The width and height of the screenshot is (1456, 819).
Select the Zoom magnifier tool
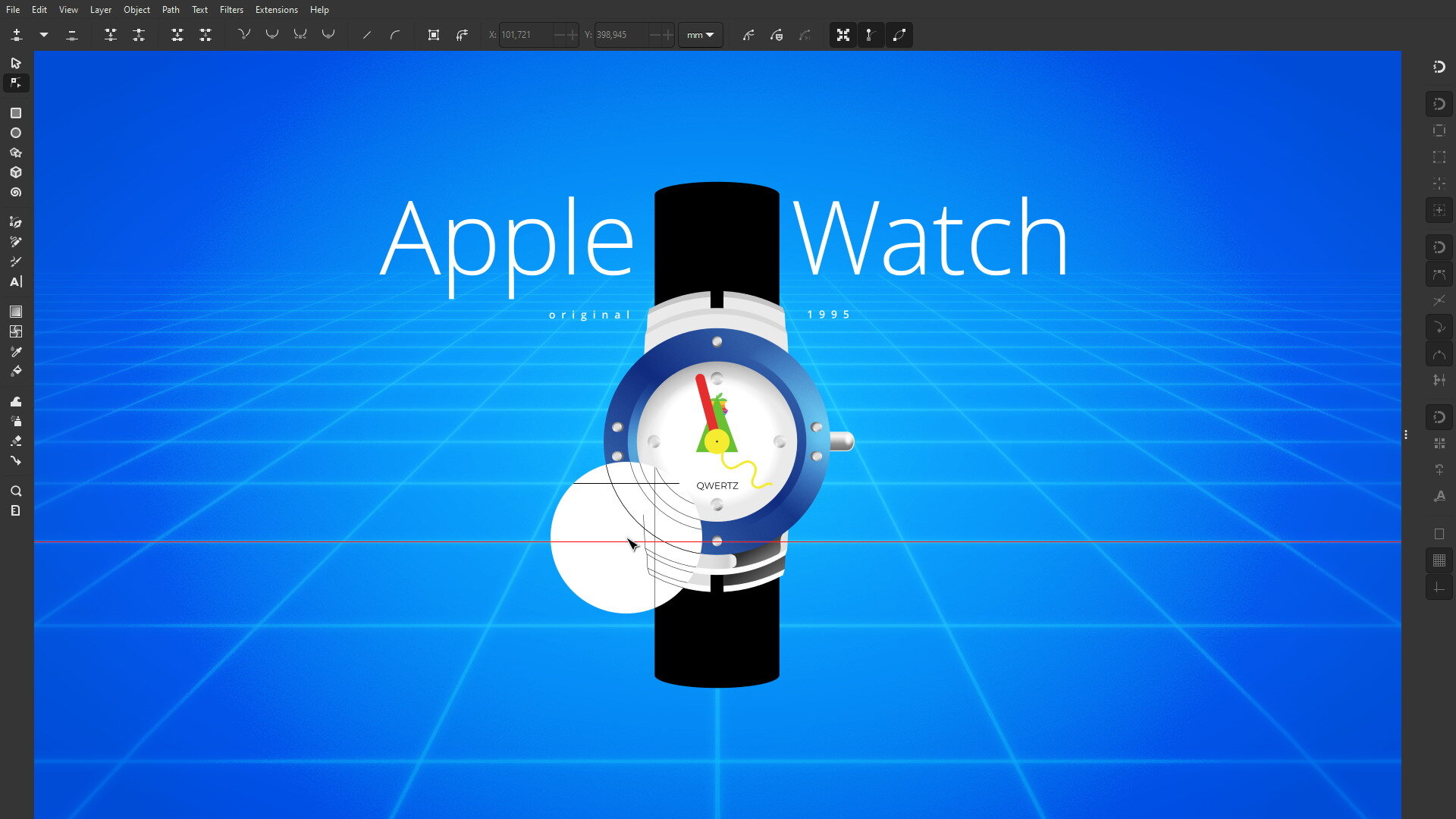point(16,491)
